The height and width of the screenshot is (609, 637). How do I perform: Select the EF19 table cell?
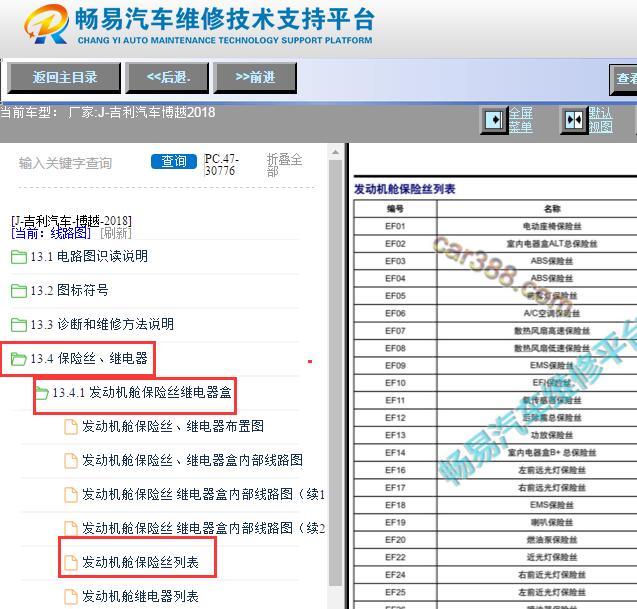coord(395,522)
